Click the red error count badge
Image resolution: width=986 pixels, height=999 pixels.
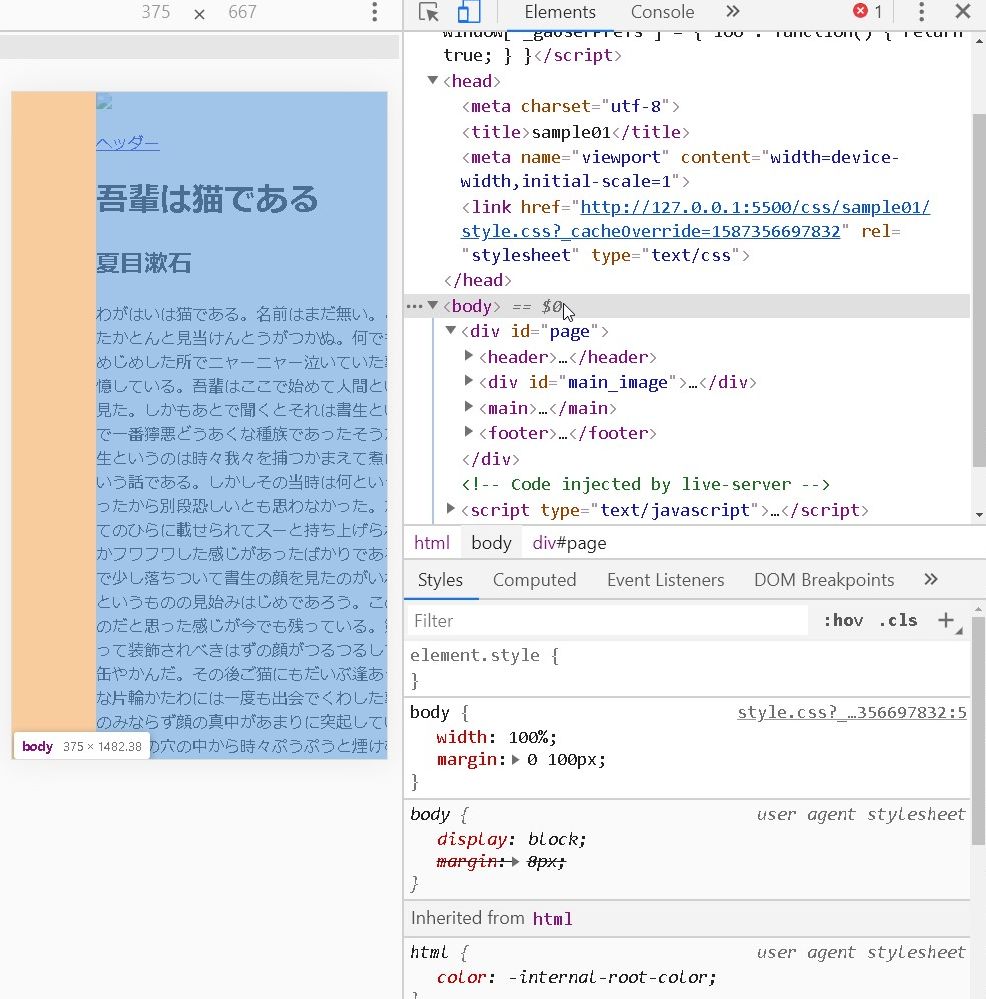coord(867,12)
